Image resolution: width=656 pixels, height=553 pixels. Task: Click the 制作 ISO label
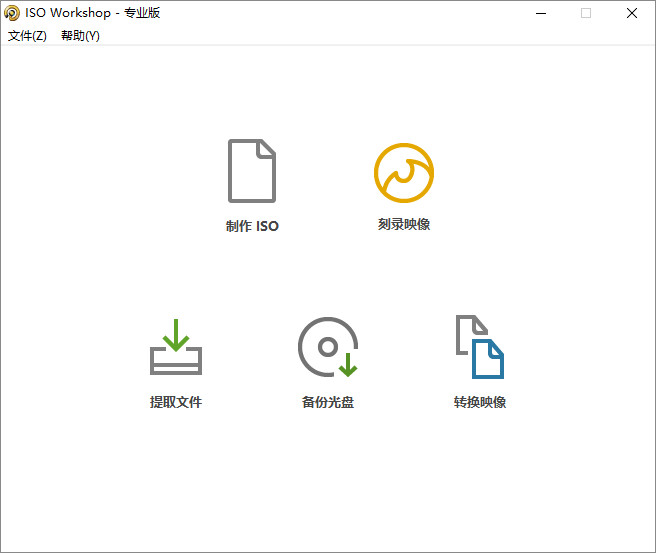click(x=252, y=226)
